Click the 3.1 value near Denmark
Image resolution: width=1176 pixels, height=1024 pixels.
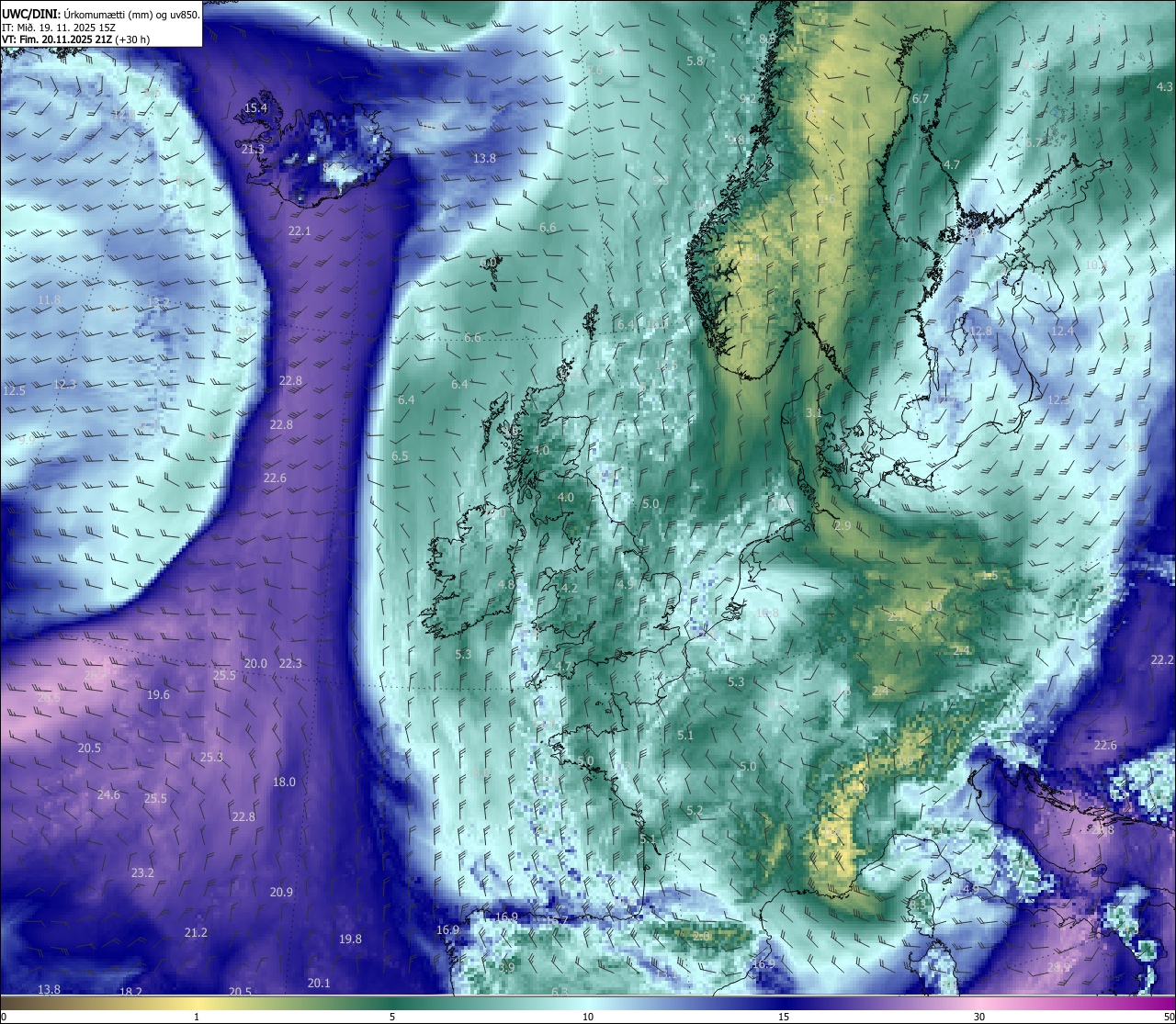814,413
